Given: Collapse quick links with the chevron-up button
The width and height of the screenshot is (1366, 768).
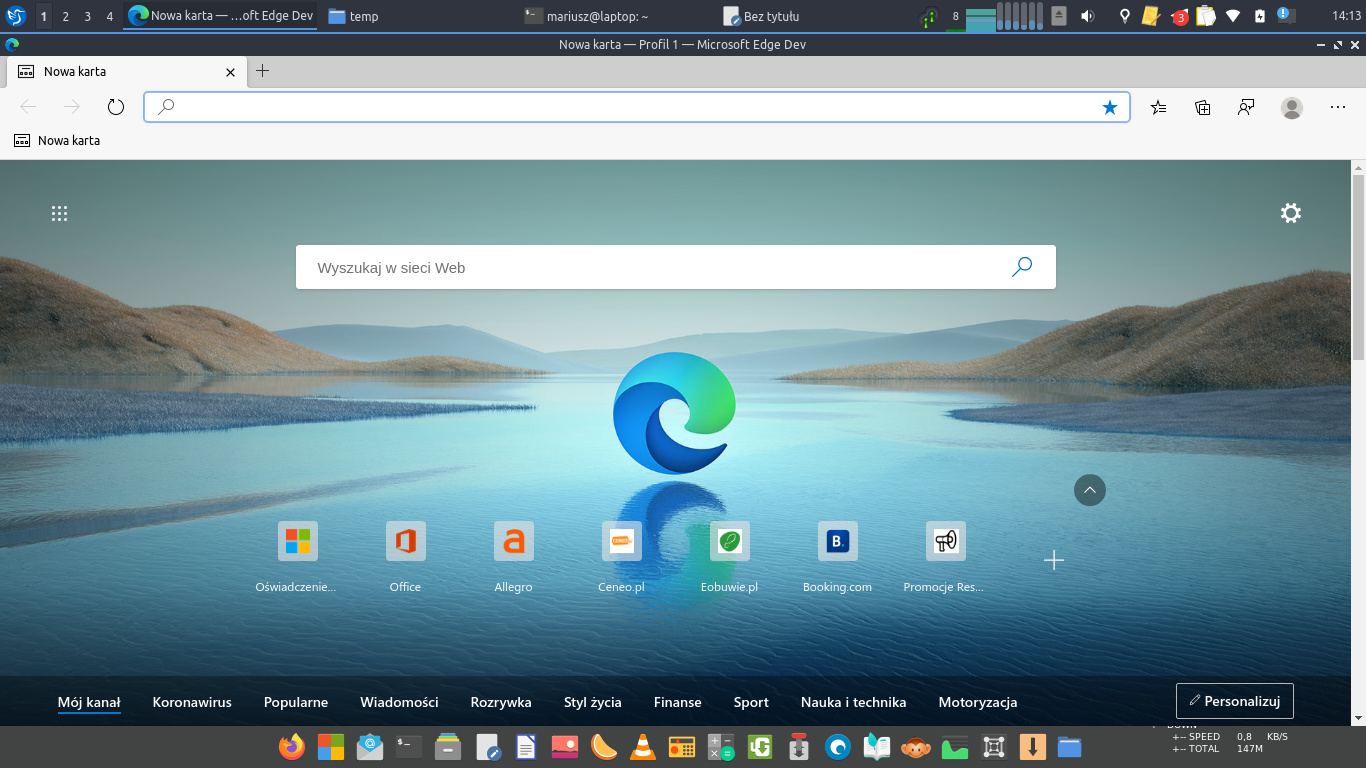Looking at the screenshot, I should point(1089,490).
